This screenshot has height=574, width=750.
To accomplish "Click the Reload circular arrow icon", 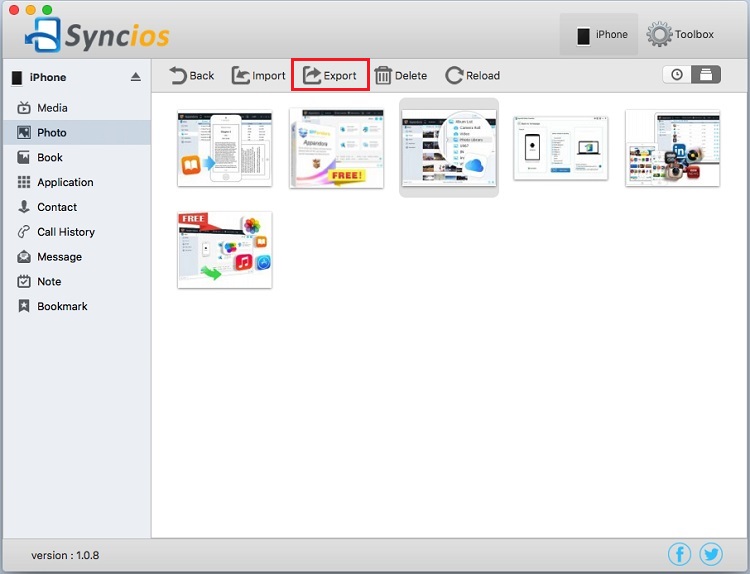I will click(454, 76).
